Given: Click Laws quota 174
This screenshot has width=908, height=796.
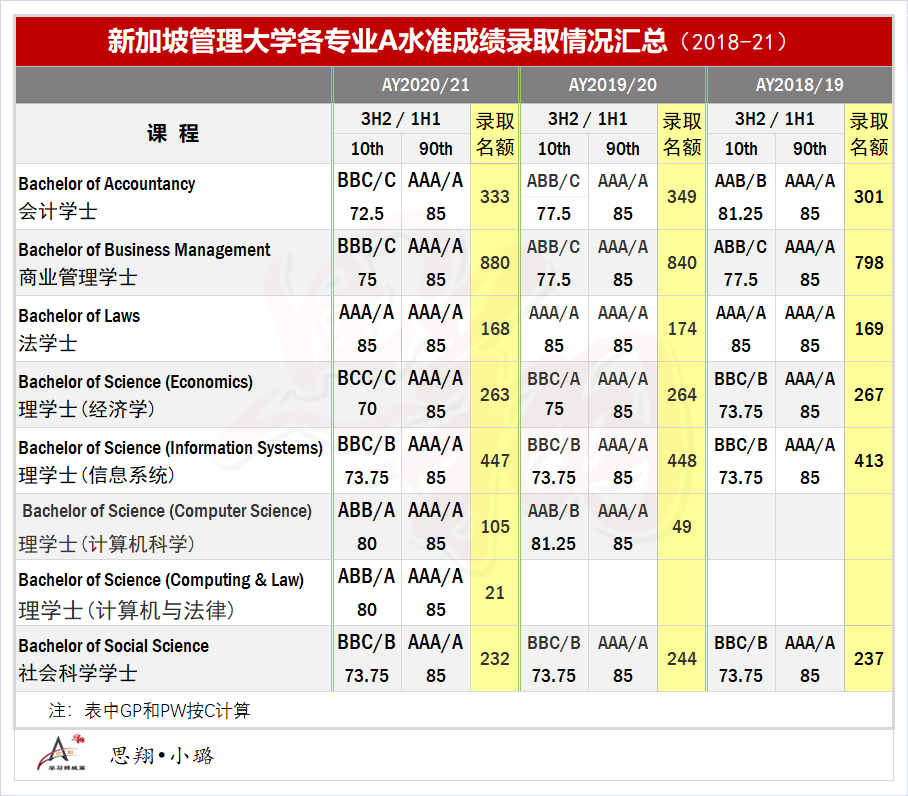Looking at the screenshot, I should 682,329.
